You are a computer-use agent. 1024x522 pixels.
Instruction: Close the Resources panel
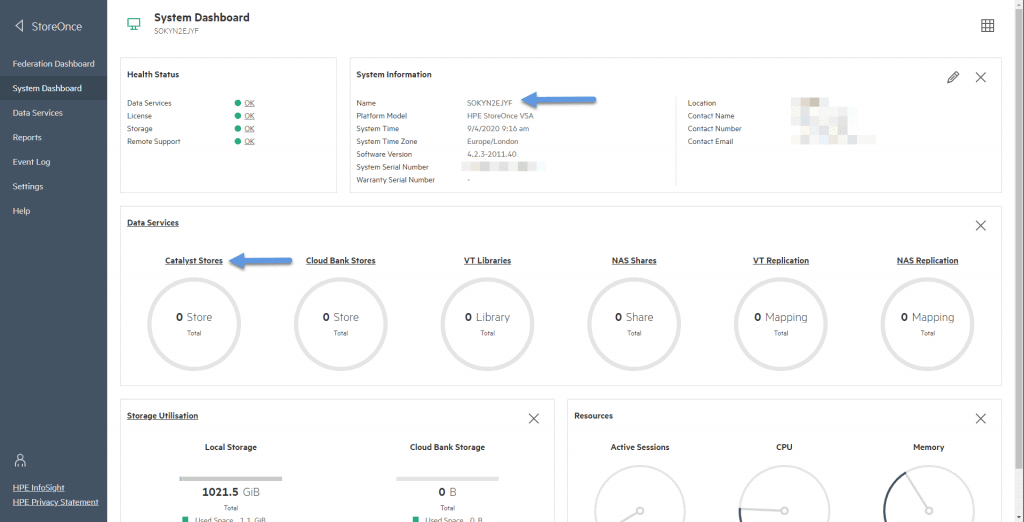980,419
